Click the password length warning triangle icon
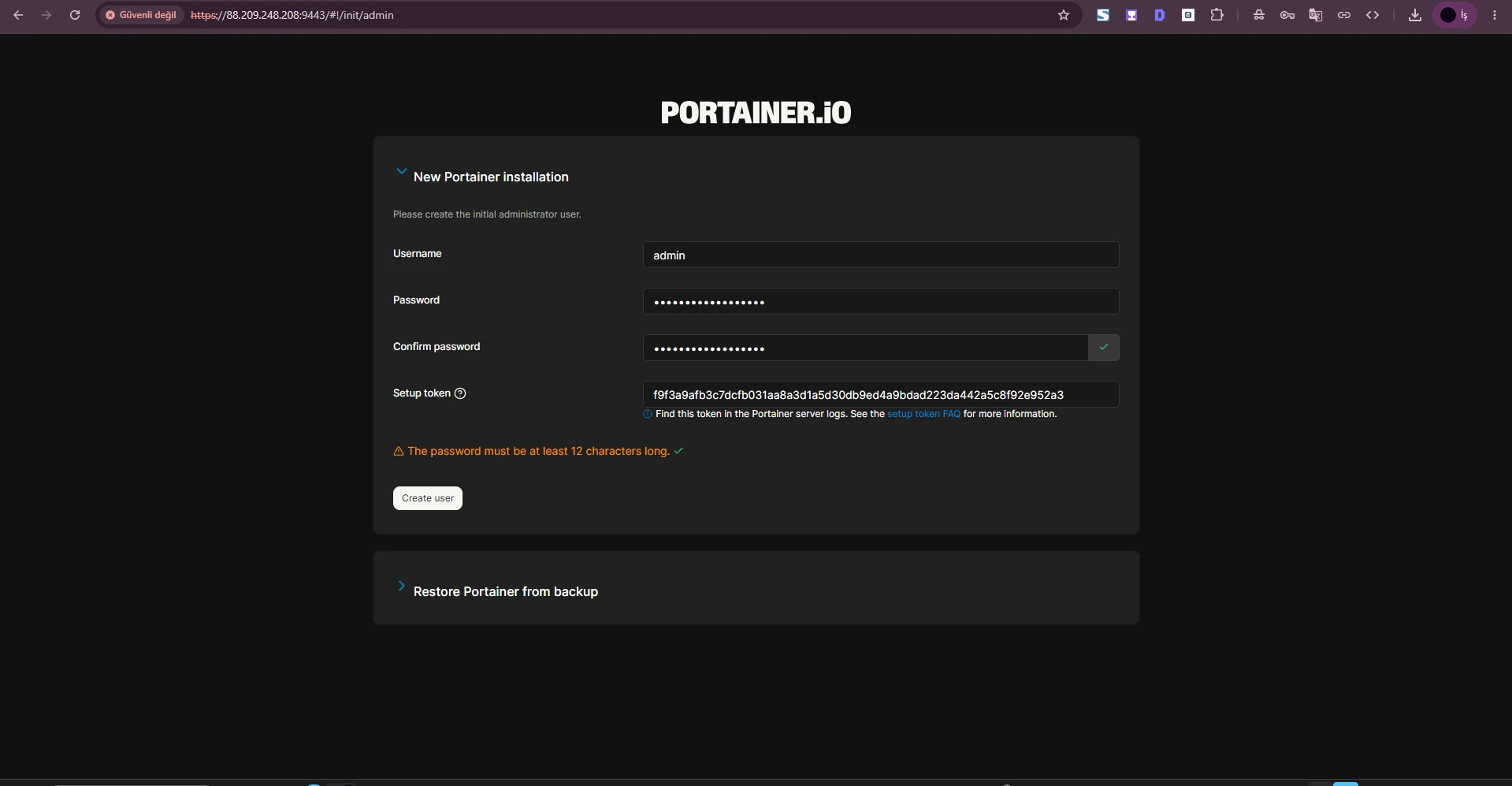 point(399,452)
